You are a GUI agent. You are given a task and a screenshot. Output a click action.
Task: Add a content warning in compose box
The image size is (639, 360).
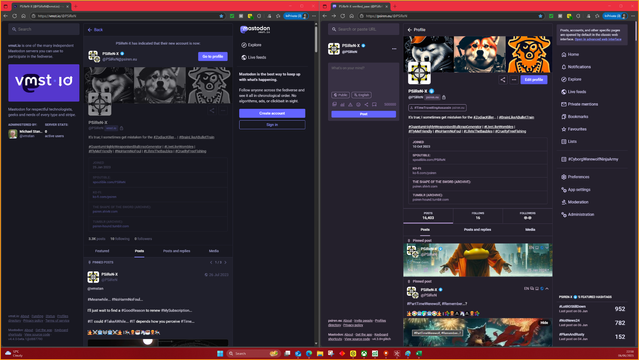350,105
